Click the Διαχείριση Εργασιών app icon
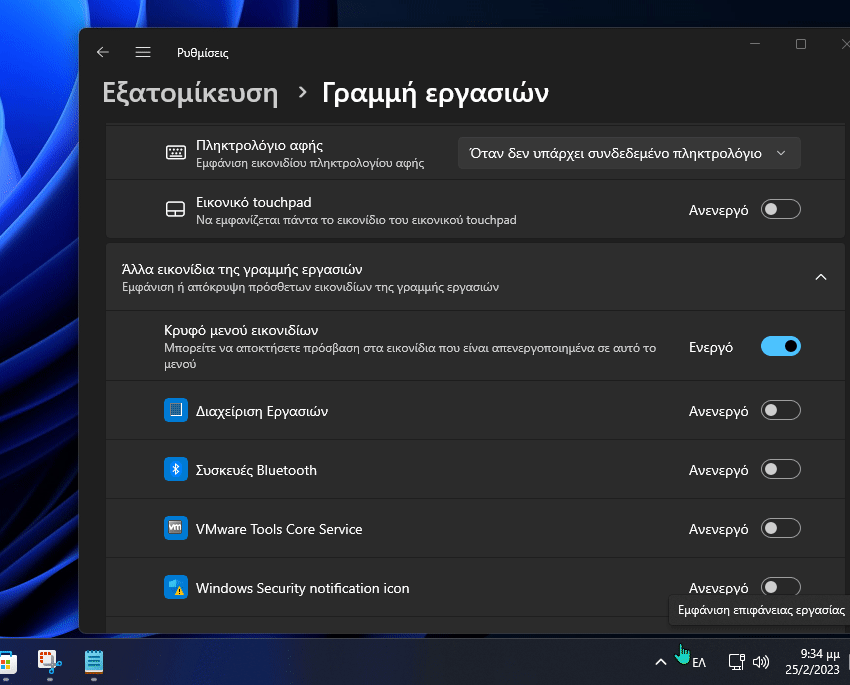Image resolution: width=850 pixels, height=685 pixels. click(x=176, y=410)
